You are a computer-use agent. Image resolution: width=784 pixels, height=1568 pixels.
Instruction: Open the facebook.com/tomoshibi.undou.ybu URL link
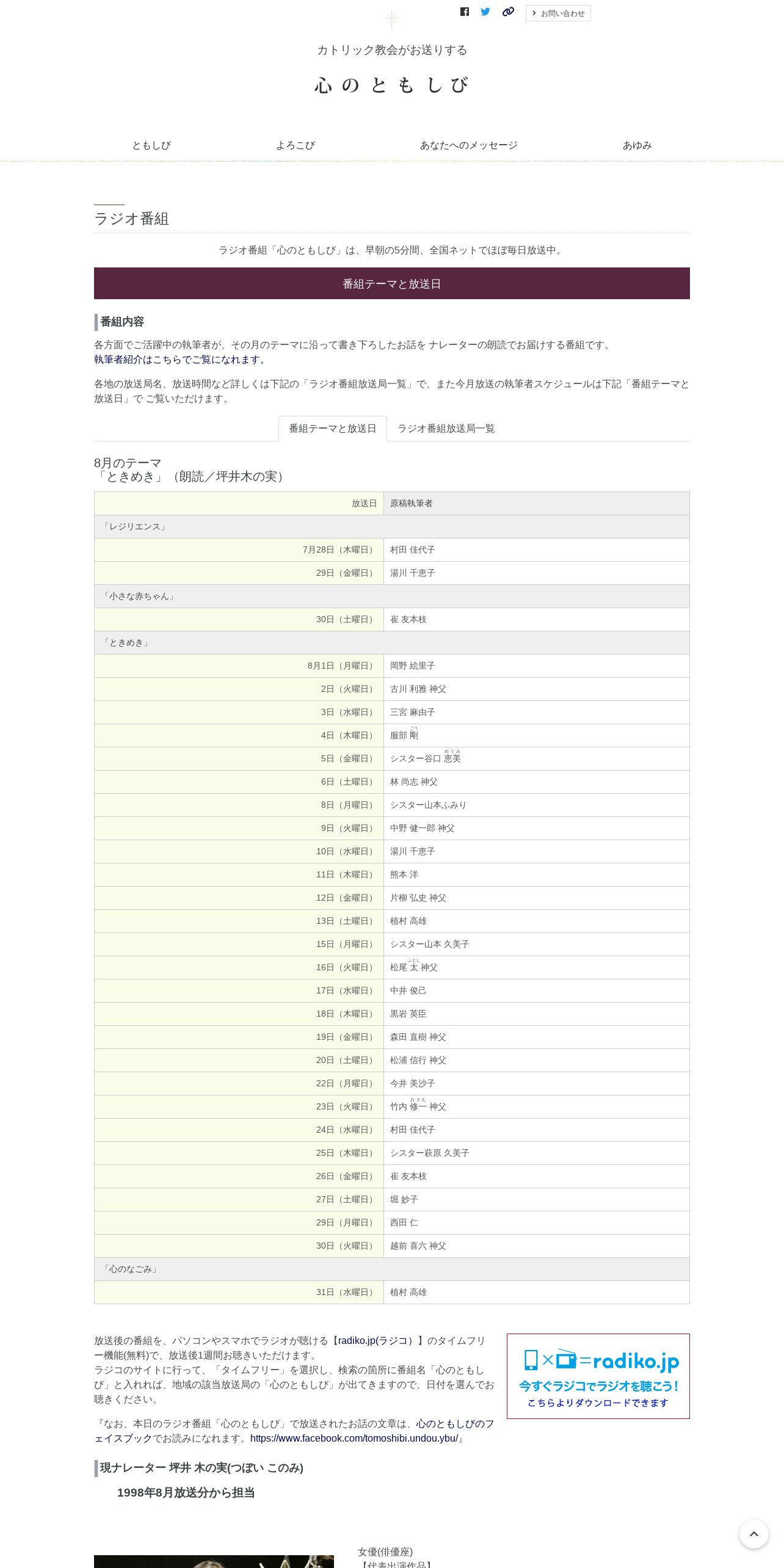(x=354, y=1439)
